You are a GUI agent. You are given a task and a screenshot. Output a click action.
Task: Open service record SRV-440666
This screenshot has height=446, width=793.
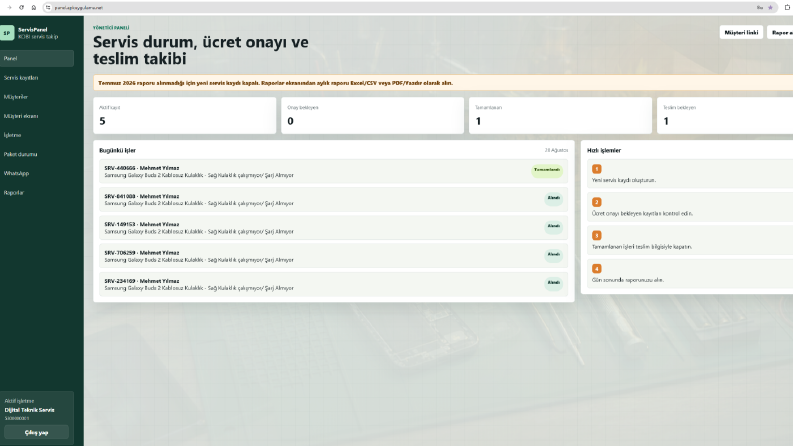(333, 171)
